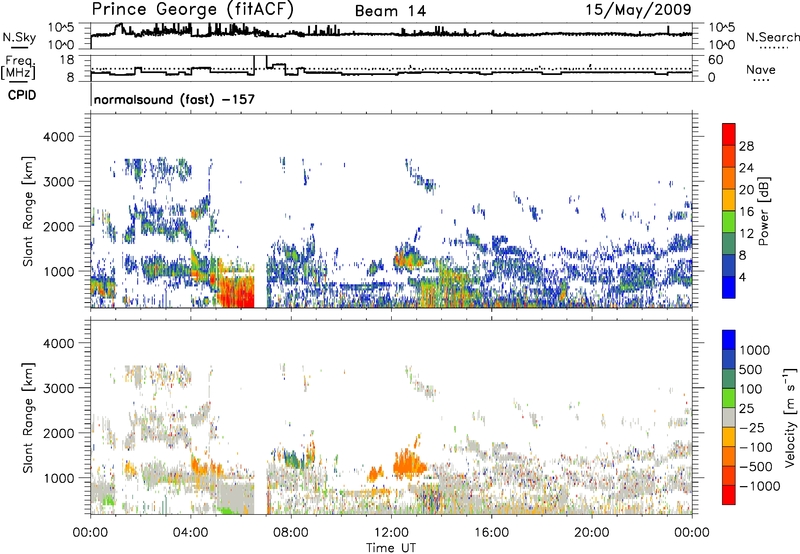Click the 'N.Search' legend label
Image resolution: width=800 pixels, height=554 pixels.
[772, 37]
